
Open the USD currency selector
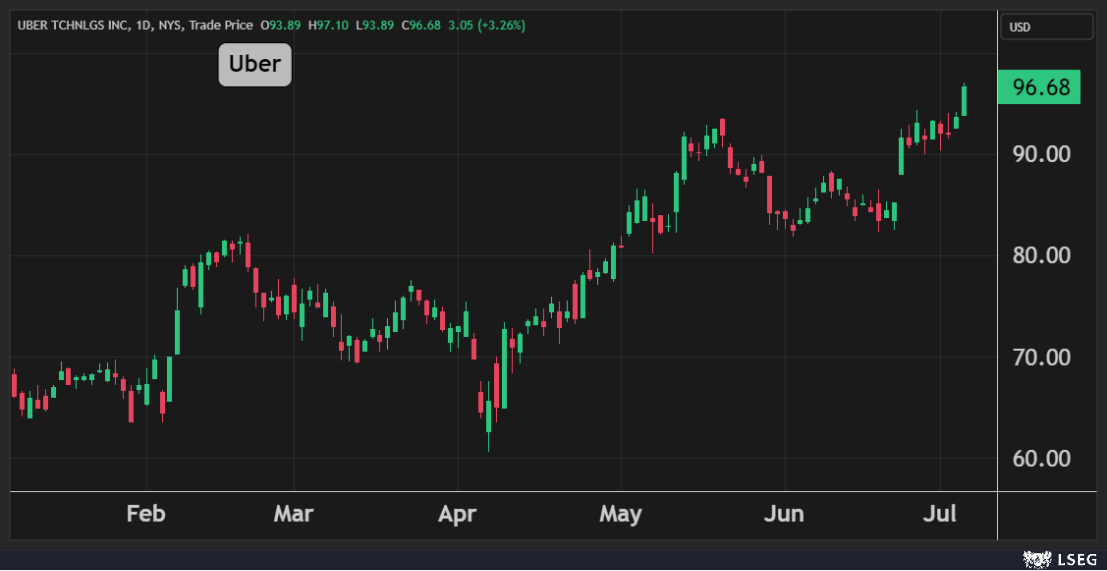tap(1046, 27)
